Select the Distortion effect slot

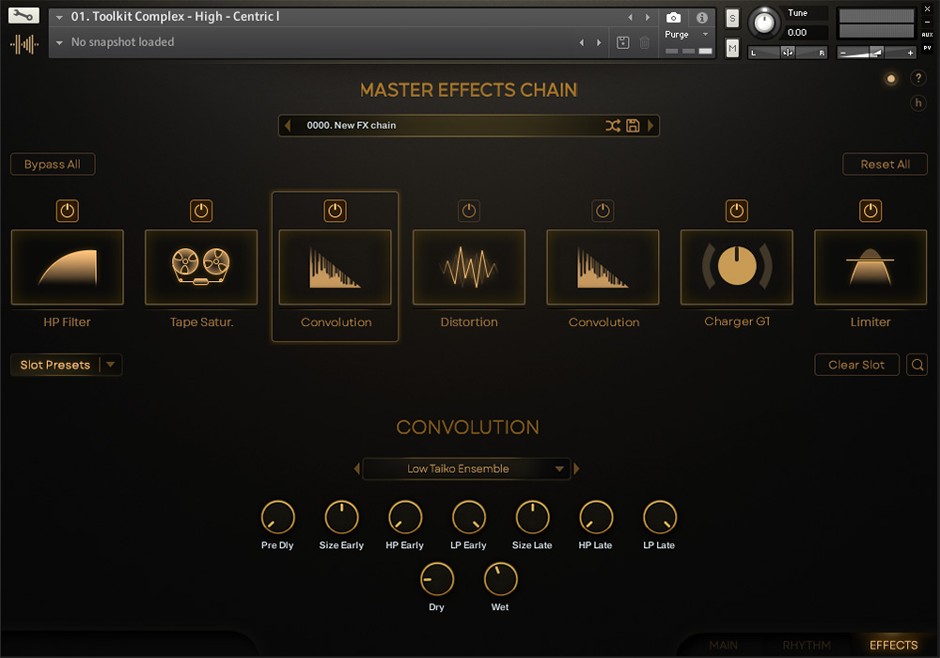point(468,267)
